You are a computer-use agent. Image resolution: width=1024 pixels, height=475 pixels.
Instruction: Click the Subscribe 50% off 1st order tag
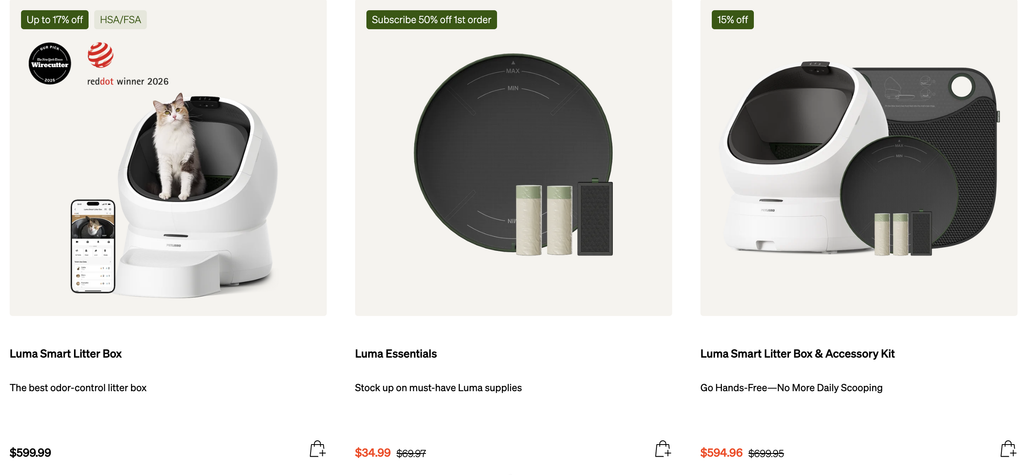pos(431,20)
